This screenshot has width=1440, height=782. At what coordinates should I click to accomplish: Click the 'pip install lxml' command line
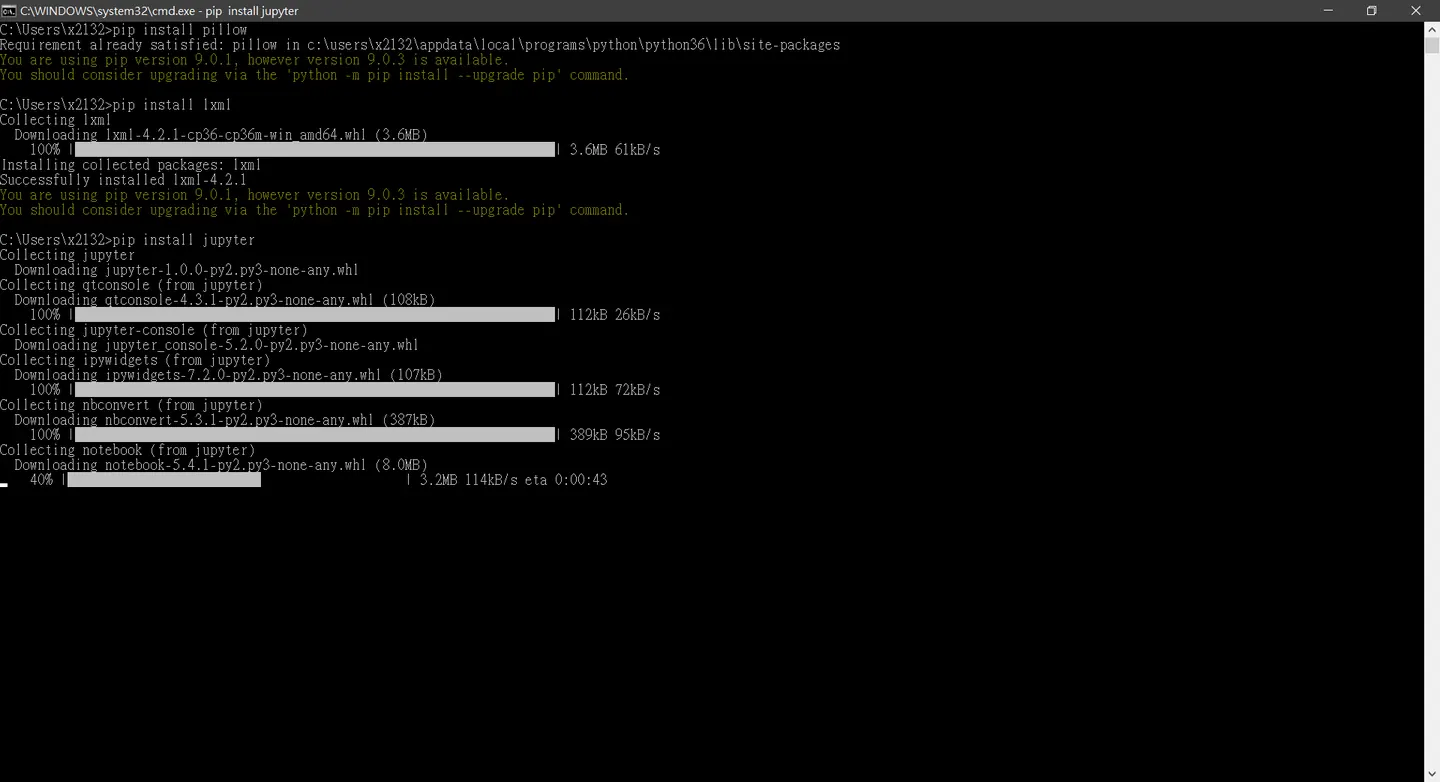point(116,105)
